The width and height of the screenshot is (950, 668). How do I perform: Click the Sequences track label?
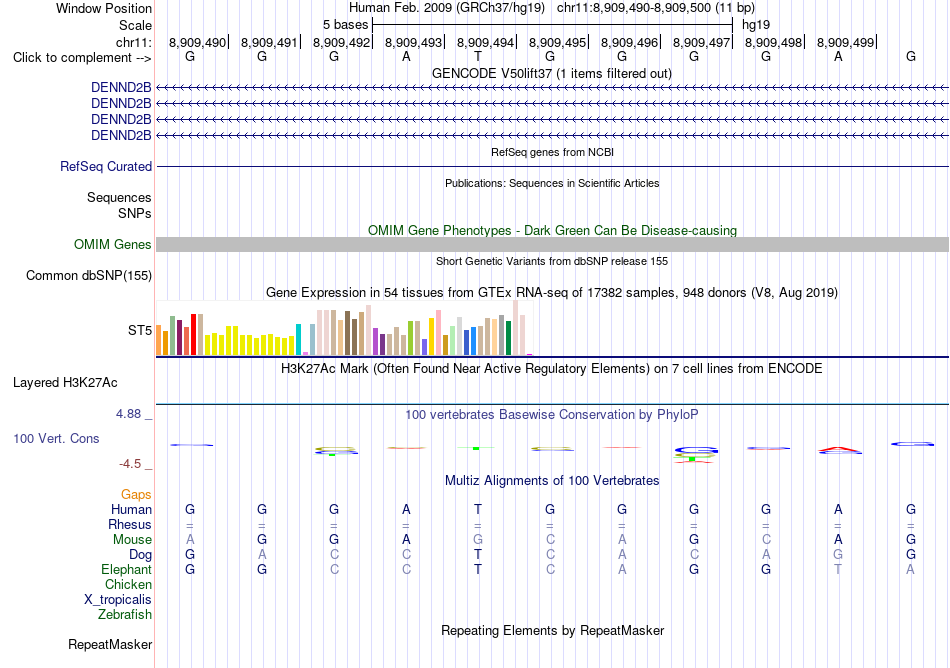[119, 197]
